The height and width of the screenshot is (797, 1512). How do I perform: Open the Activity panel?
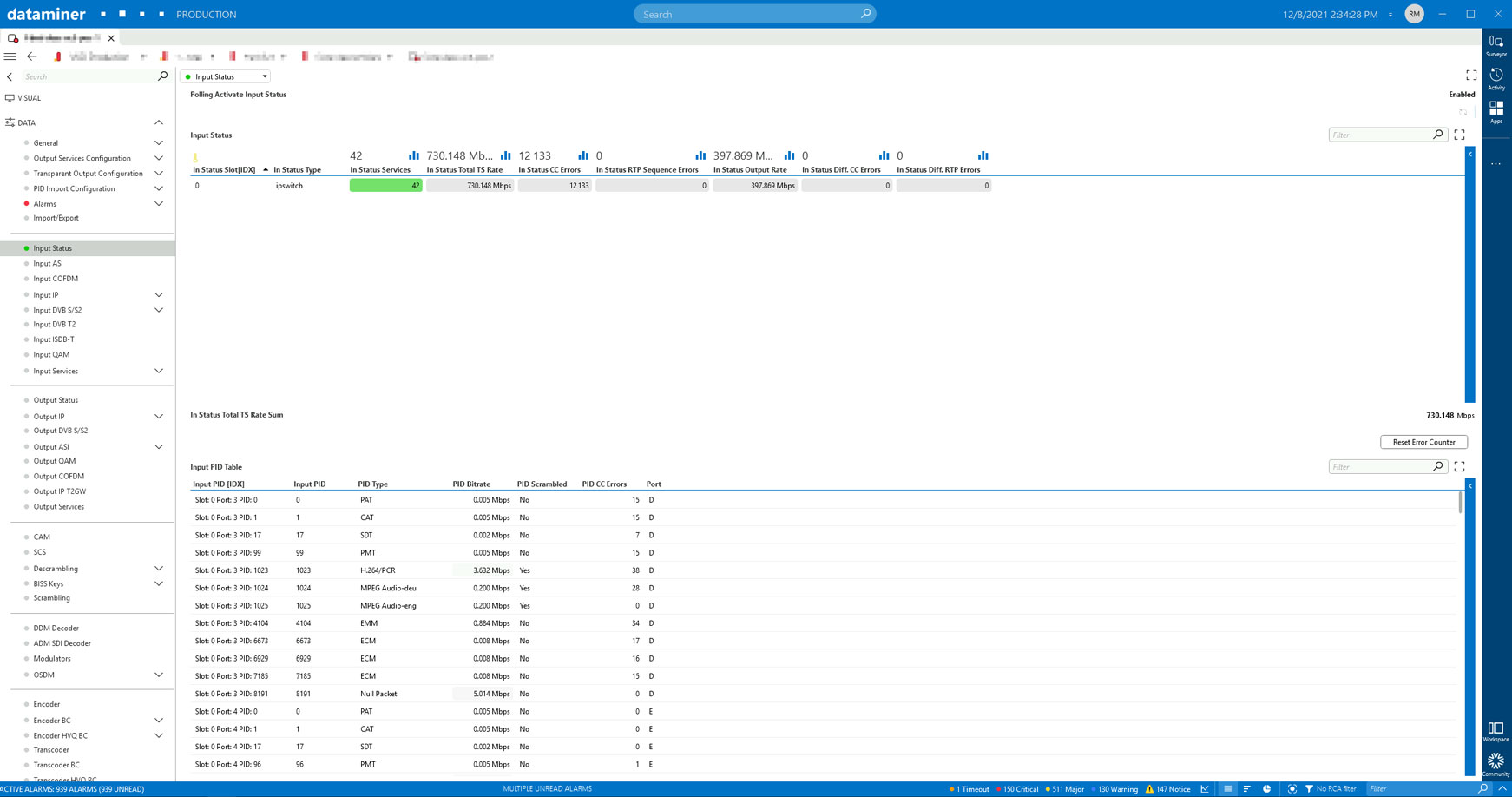1496,78
